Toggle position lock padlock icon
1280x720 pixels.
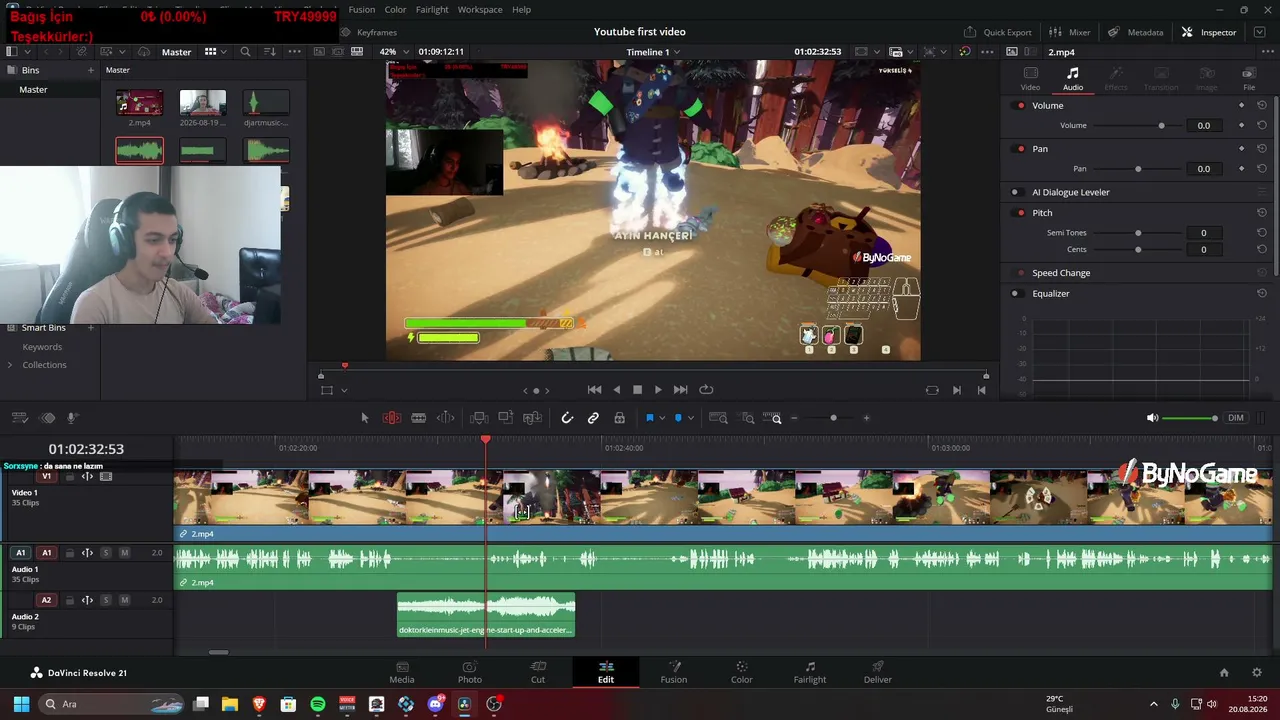pyautogui.click(x=620, y=418)
